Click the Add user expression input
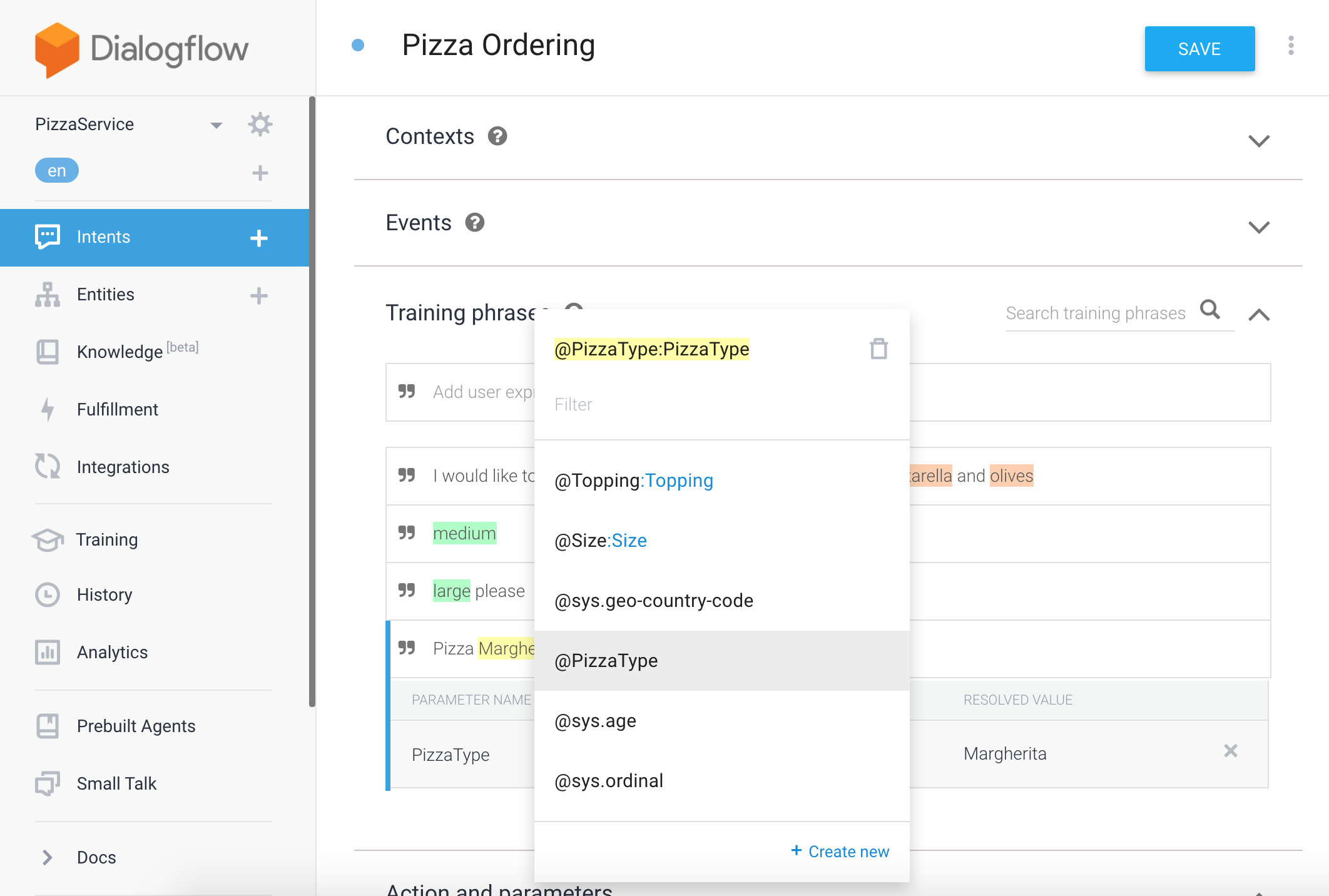The height and width of the screenshot is (896, 1329). (828, 392)
